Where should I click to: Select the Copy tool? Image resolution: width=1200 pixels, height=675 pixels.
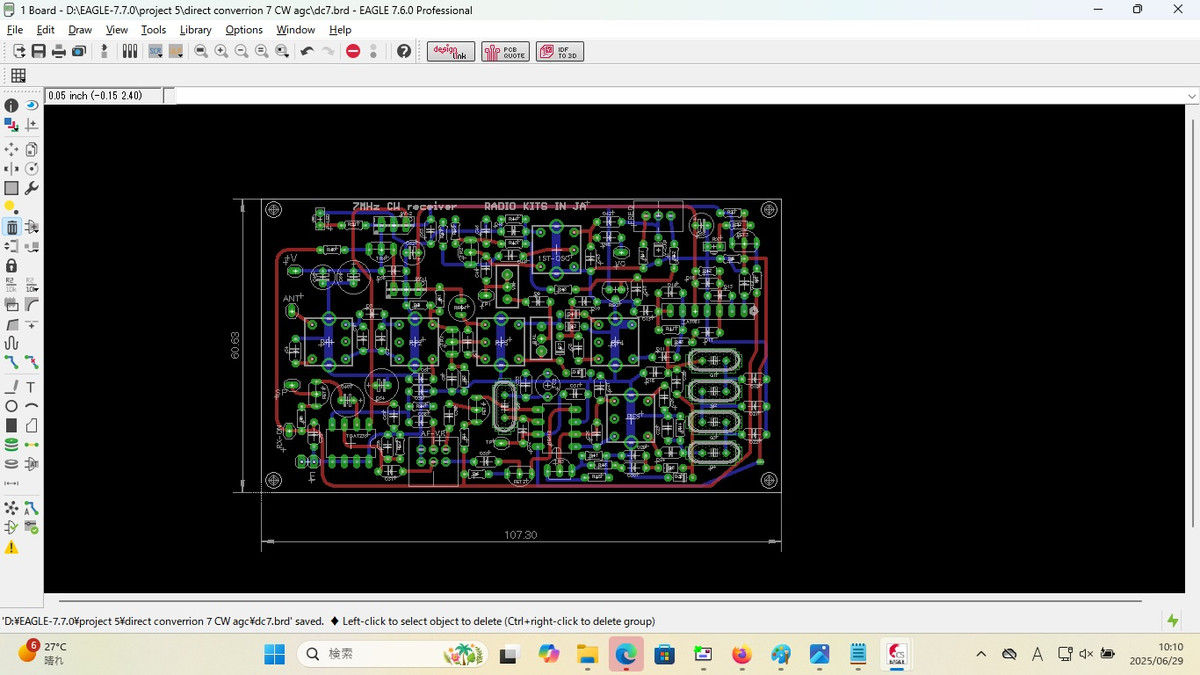pyautogui.click(x=32, y=149)
